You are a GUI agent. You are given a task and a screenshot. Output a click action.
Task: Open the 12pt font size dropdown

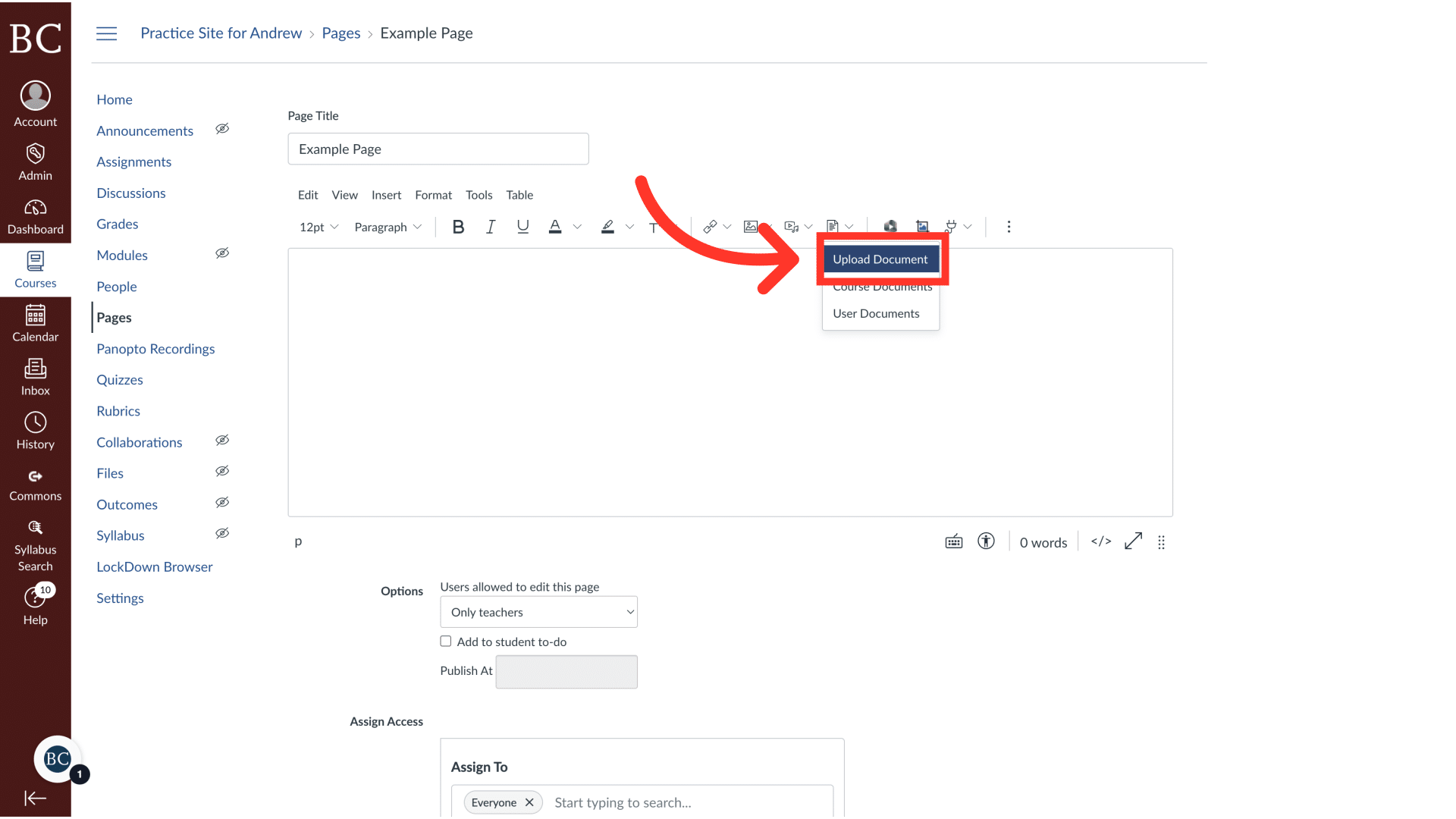[x=318, y=227]
